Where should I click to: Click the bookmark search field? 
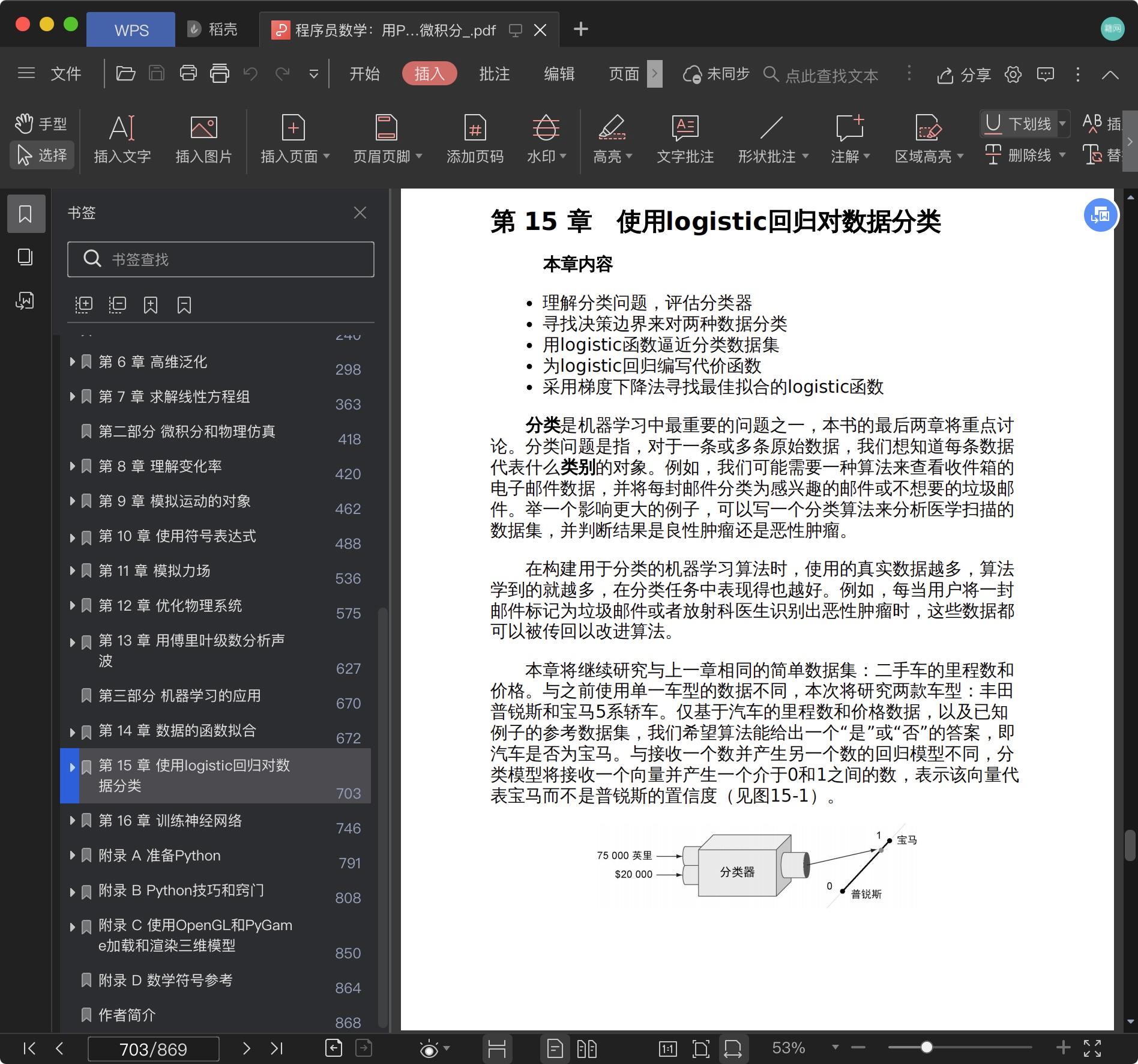coord(221,259)
